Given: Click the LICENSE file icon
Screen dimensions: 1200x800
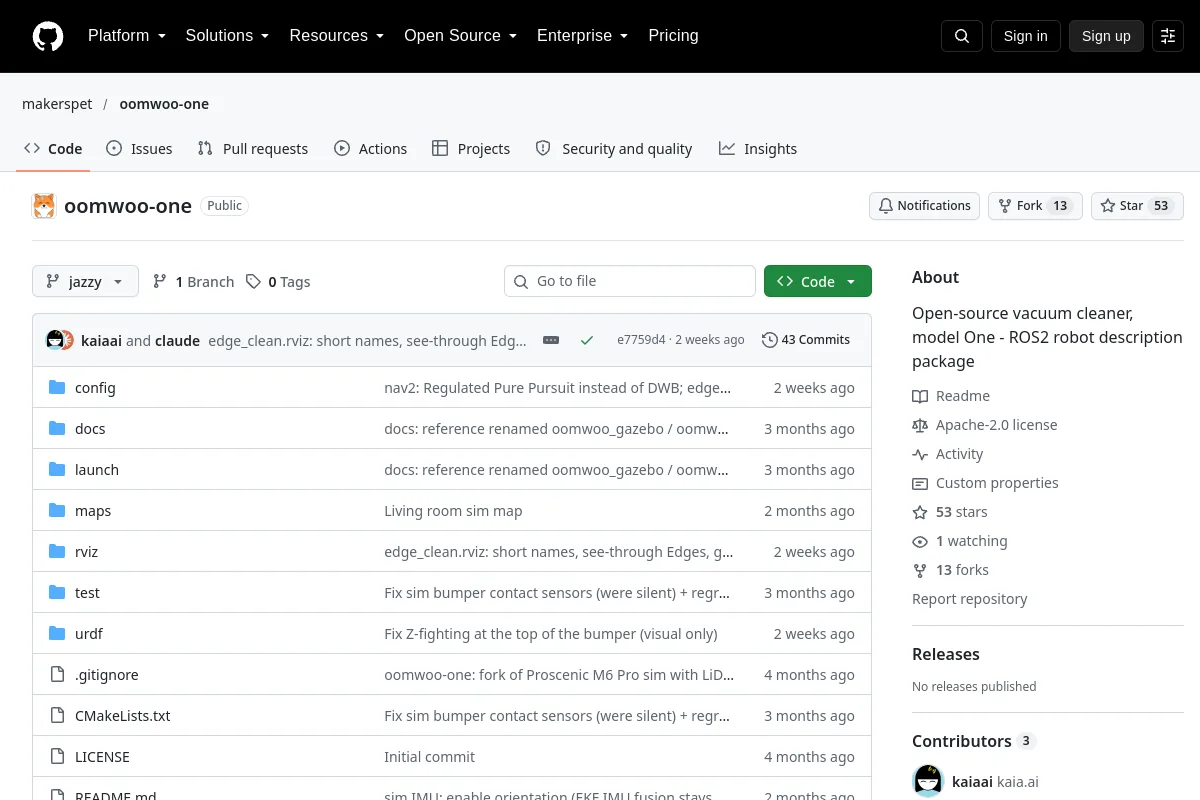Looking at the screenshot, I should (57, 756).
